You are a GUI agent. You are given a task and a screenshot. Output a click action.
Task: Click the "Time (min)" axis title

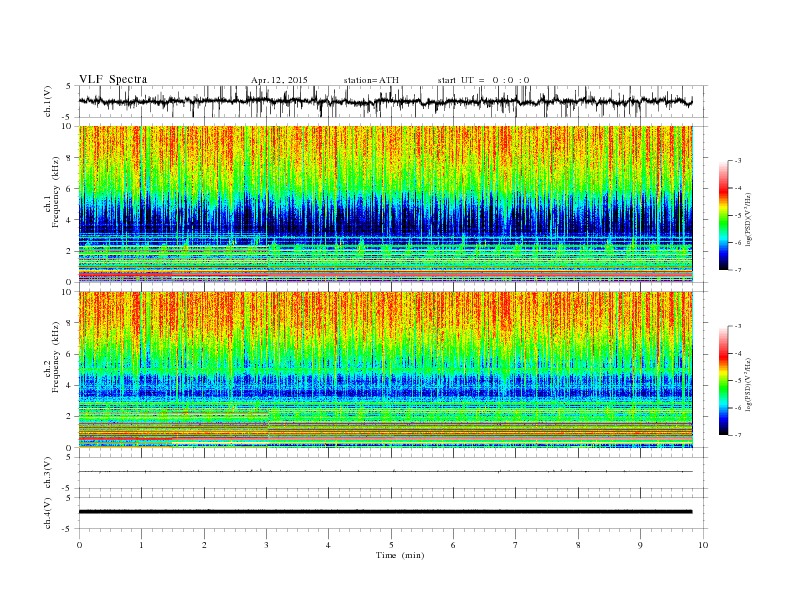[x=400, y=555]
